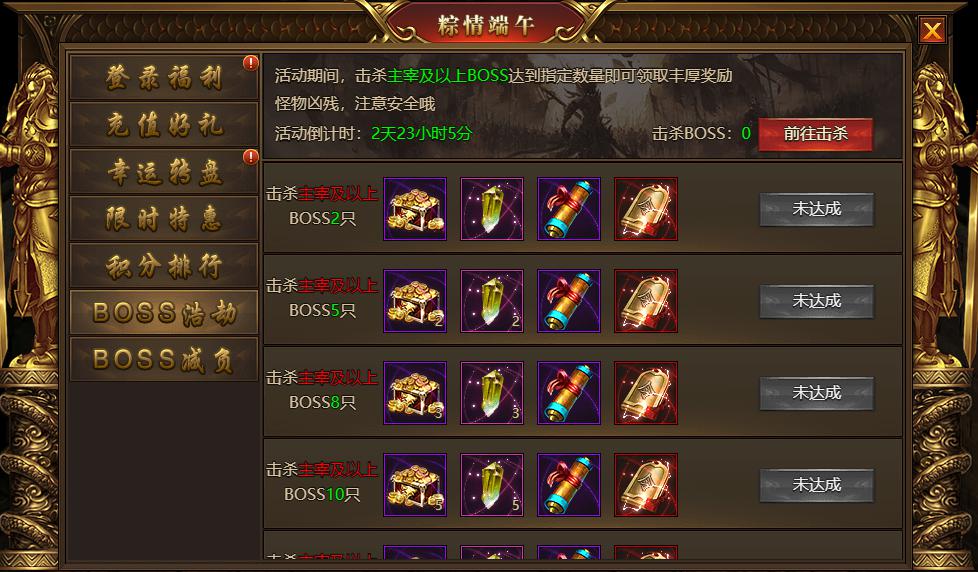The image size is (978, 572).
Task: Click the red 前往击杀 button
Action: coord(815,133)
